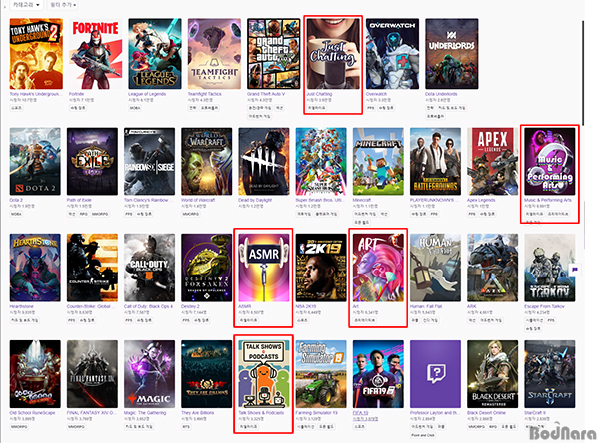Open the Path of Exile cover
Viewport: 600px width, 443px height.
(92, 161)
